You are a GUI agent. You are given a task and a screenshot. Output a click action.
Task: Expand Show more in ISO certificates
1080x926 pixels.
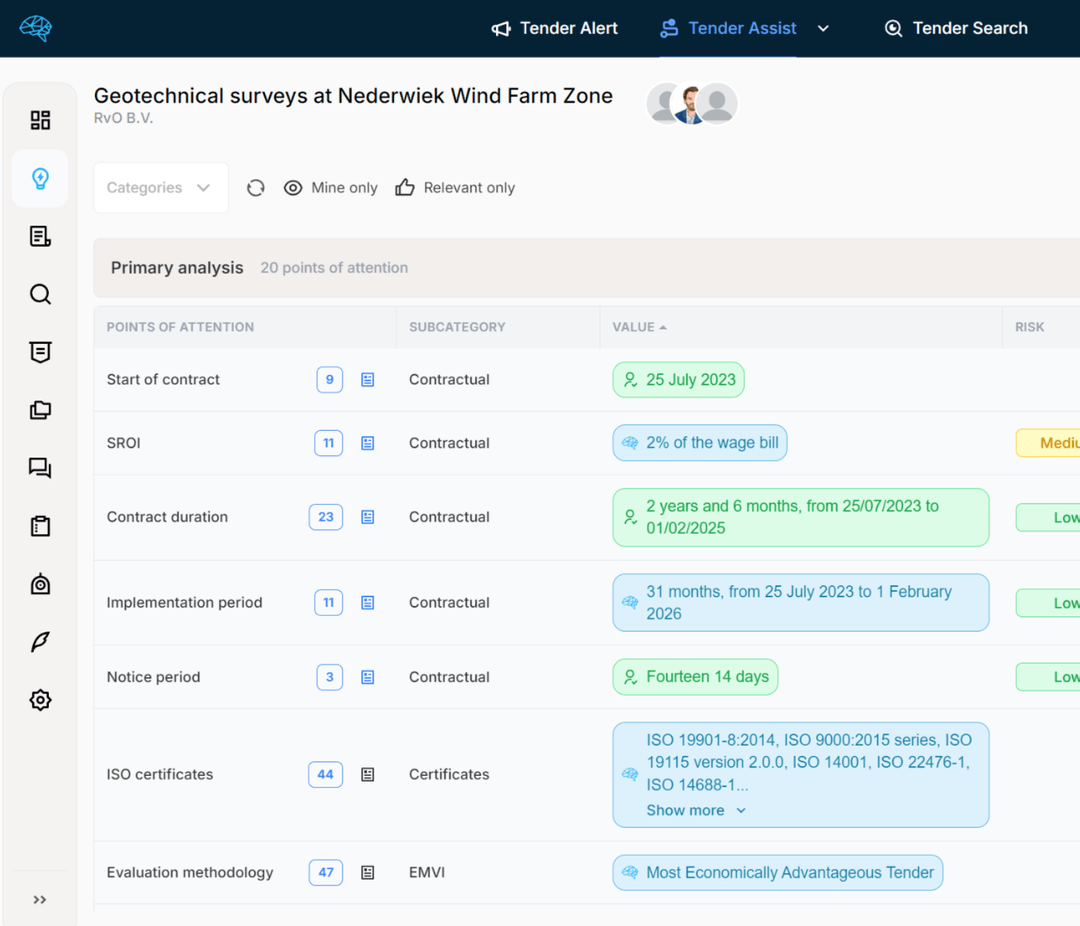[696, 810]
